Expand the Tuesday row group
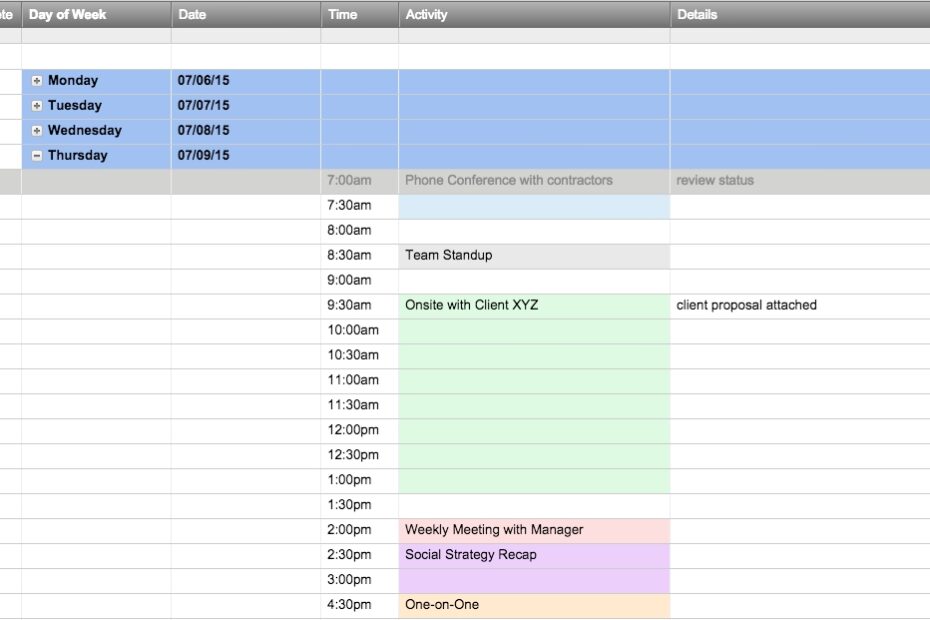The image size is (930, 620). click(x=35, y=105)
